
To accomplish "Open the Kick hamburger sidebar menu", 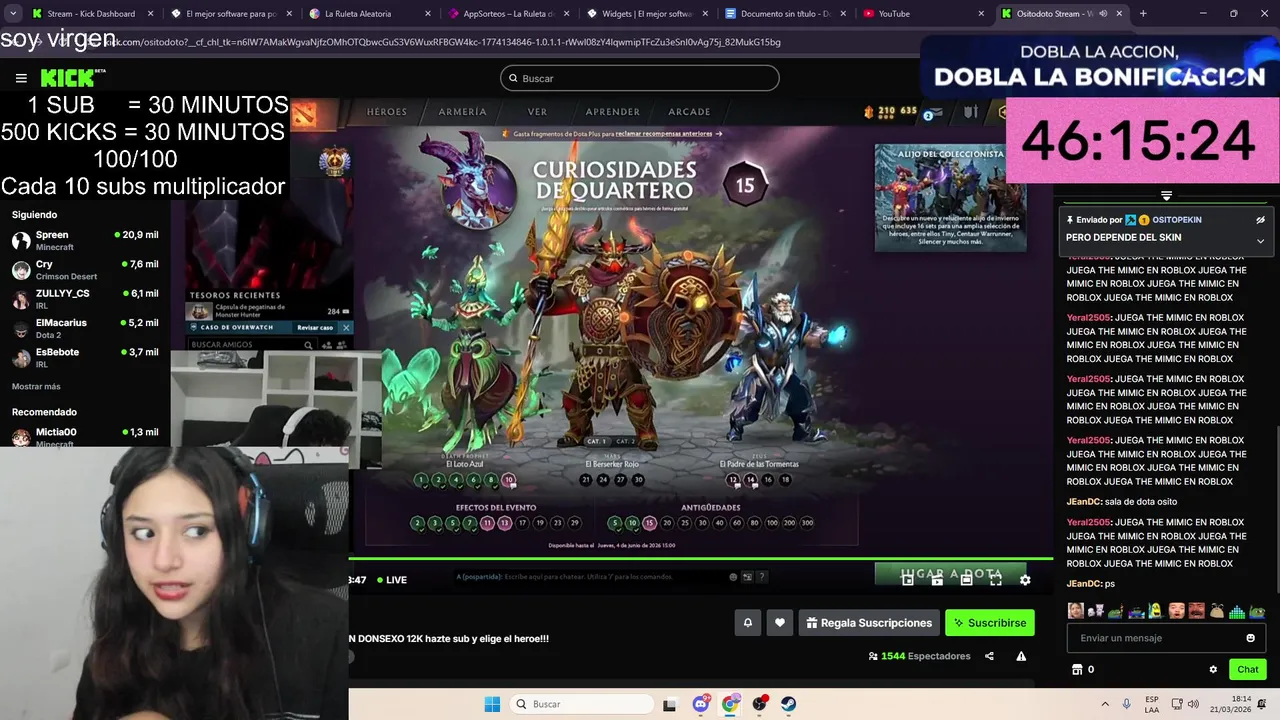I will tap(21, 78).
